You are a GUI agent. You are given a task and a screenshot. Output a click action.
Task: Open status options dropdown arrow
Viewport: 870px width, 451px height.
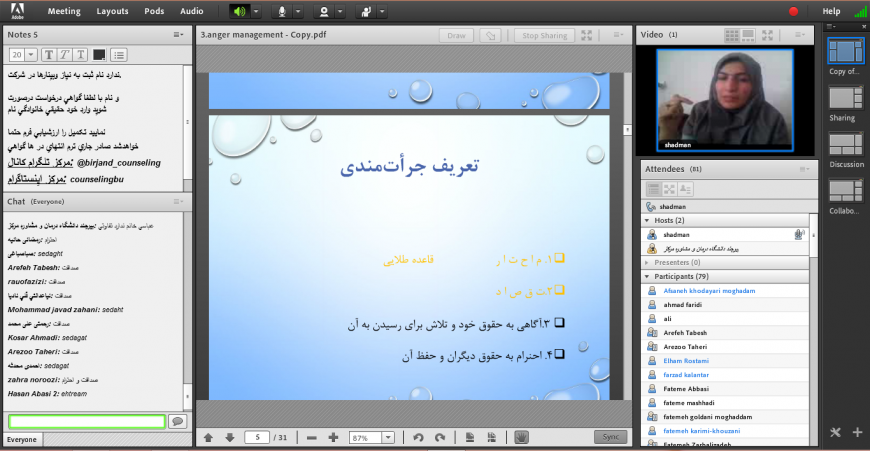(382, 11)
